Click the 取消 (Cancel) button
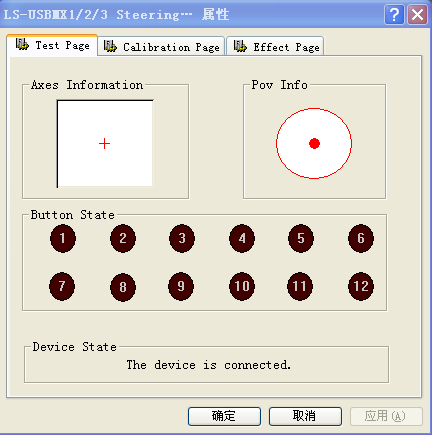Screen dimensions: 432x435 pos(305,416)
